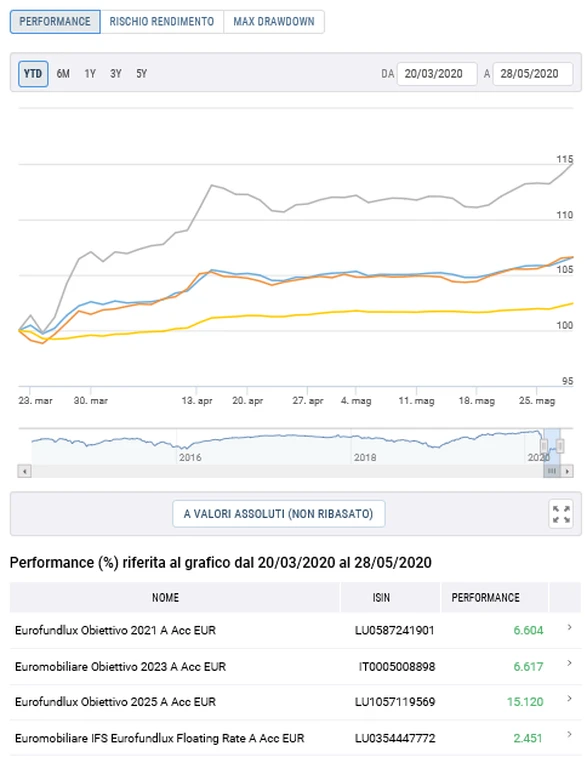This screenshot has height=763, width=587.
Task: Open Euromobiliare Obiettivo 2023 A Acc EUR
Action: (120, 667)
